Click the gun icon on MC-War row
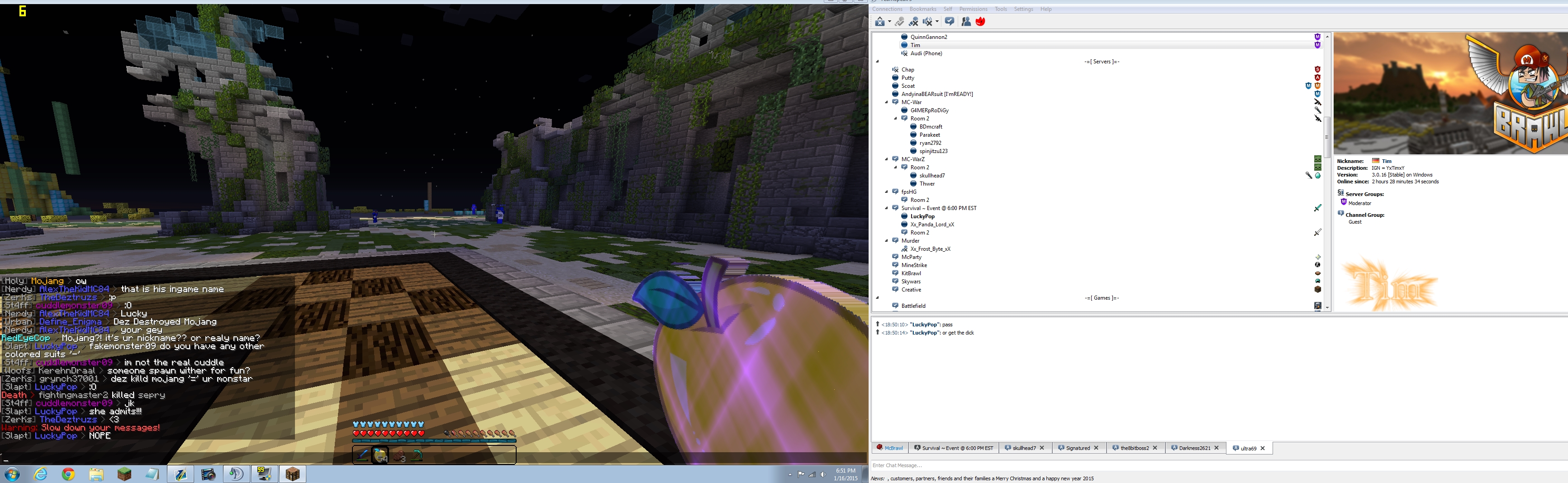This screenshot has height=483, width=1568. (1317, 102)
